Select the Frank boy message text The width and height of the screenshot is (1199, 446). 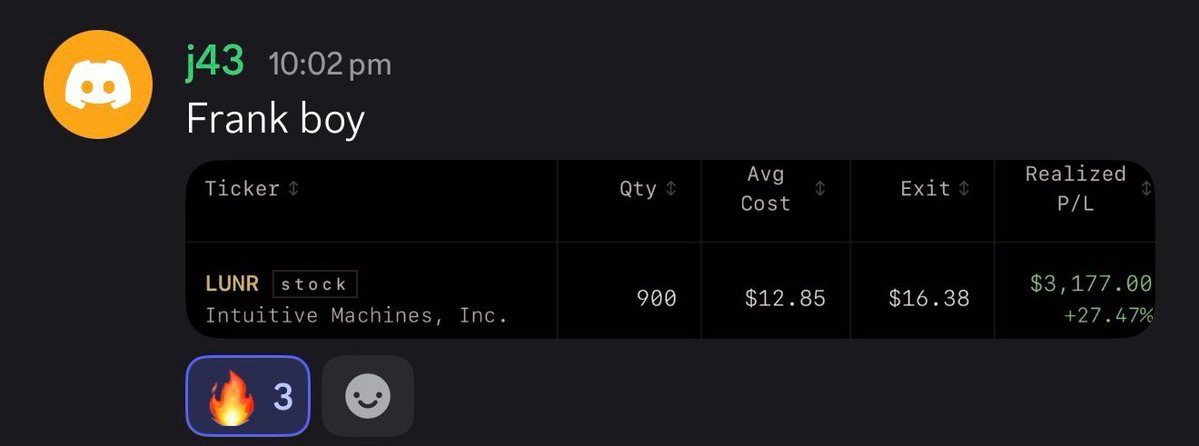(x=275, y=120)
